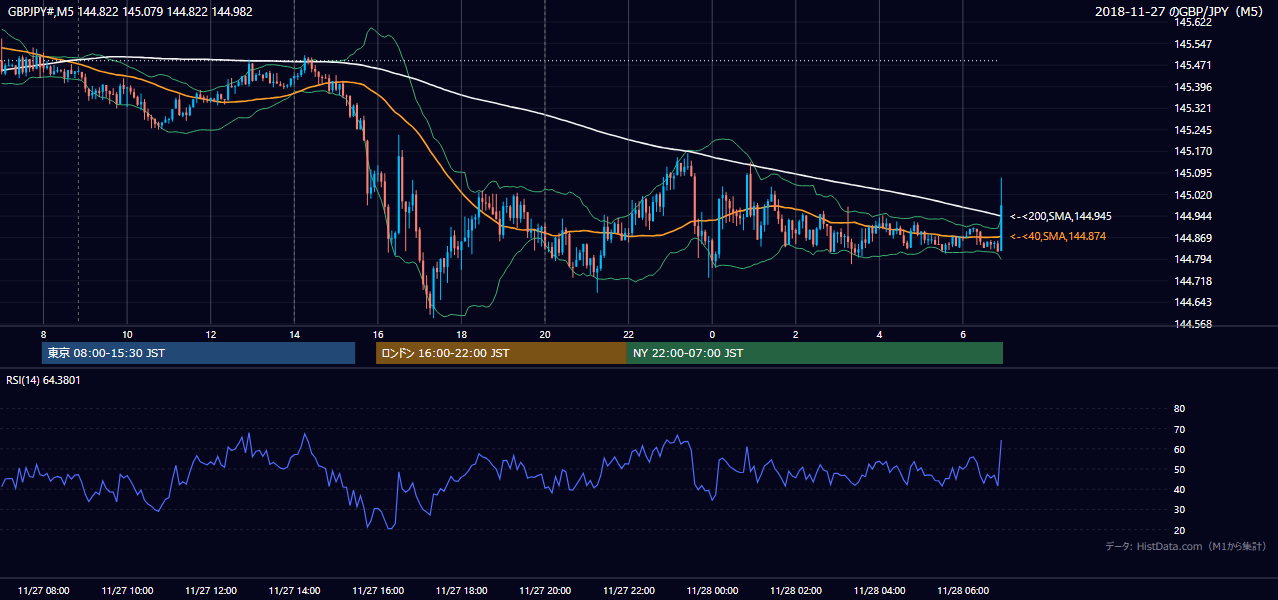Click the 11/27 14:00 date label

click(x=294, y=591)
